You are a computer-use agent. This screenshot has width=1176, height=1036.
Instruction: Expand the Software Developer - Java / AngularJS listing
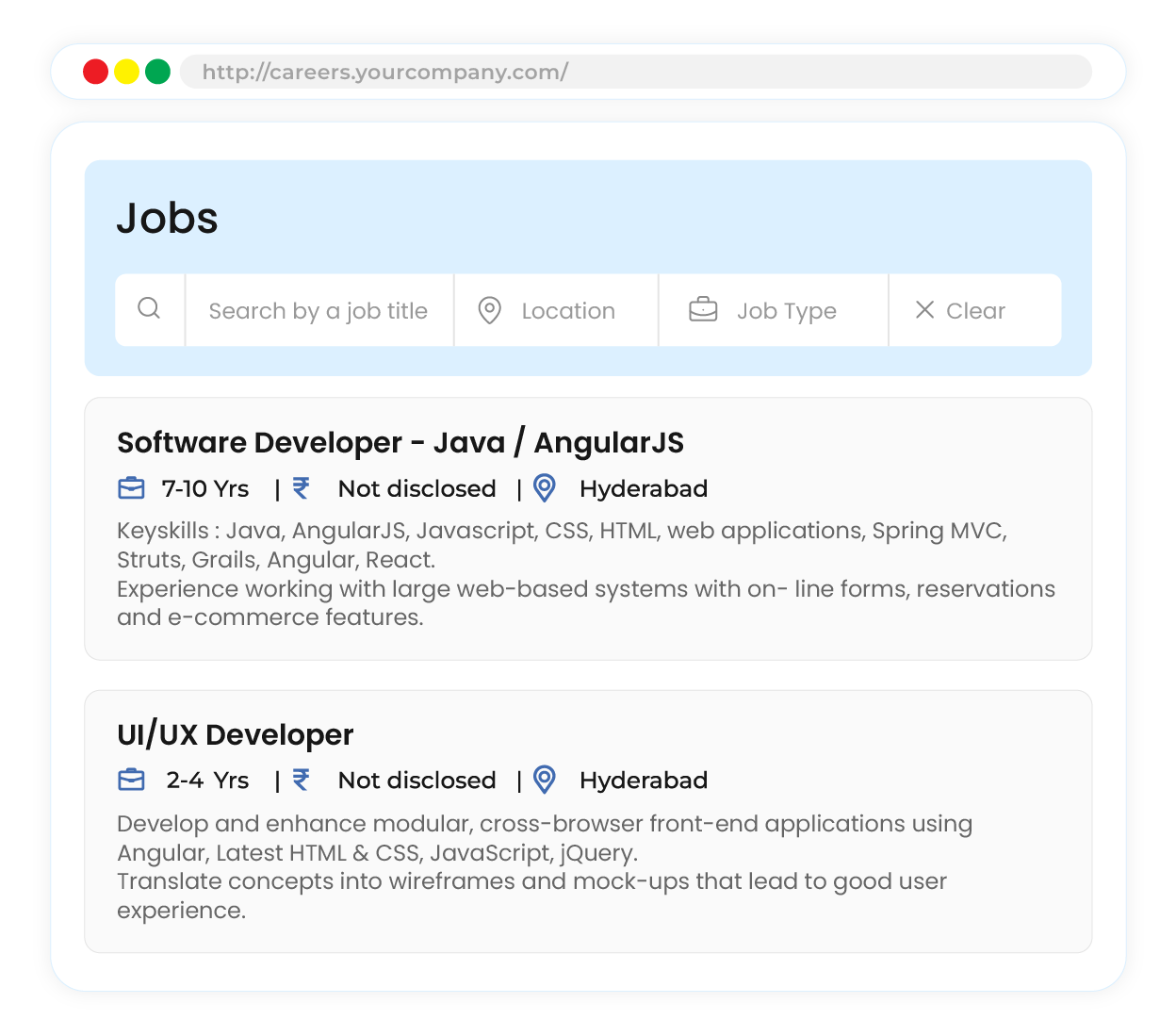(x=400, y=442)
